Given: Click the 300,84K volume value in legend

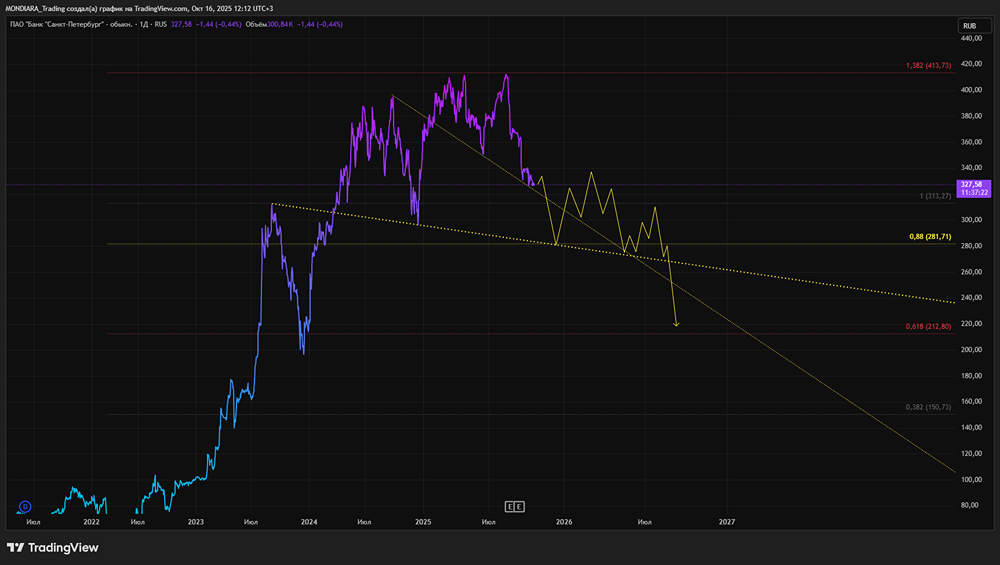Looking at the screenshot, I should coord(281,24).
